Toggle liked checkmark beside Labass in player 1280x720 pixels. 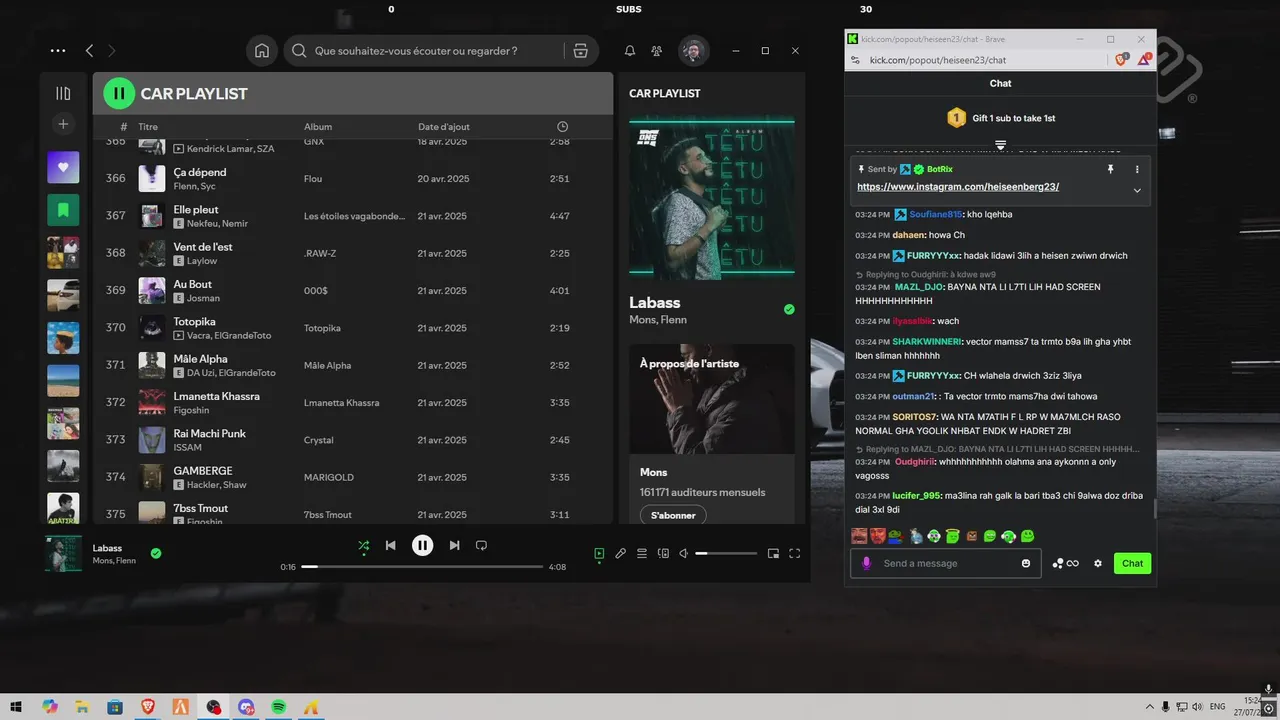coord(156,553)
